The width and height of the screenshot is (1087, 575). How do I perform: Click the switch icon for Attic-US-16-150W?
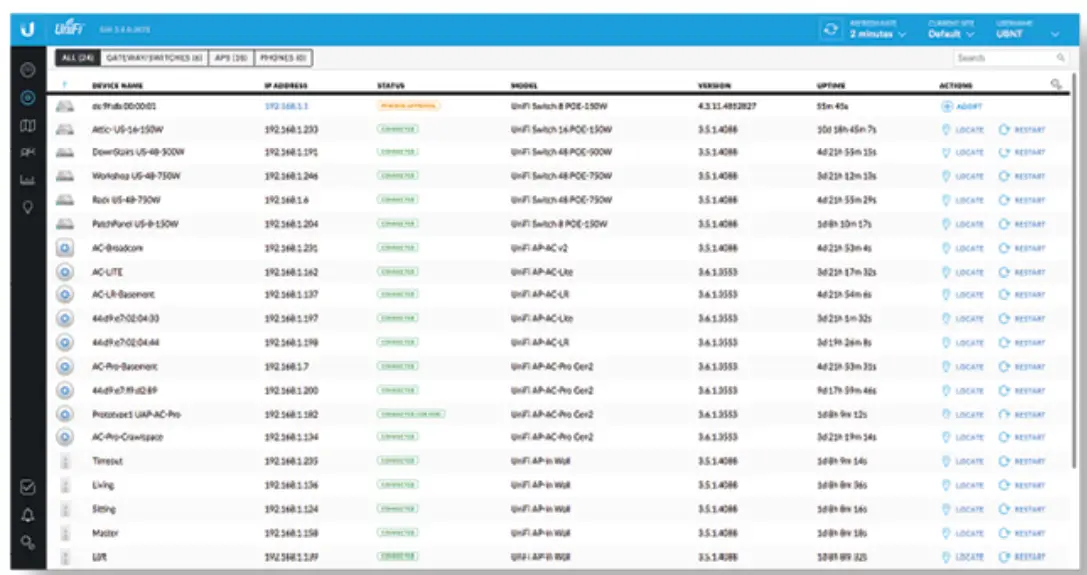[x=64, y=130]
